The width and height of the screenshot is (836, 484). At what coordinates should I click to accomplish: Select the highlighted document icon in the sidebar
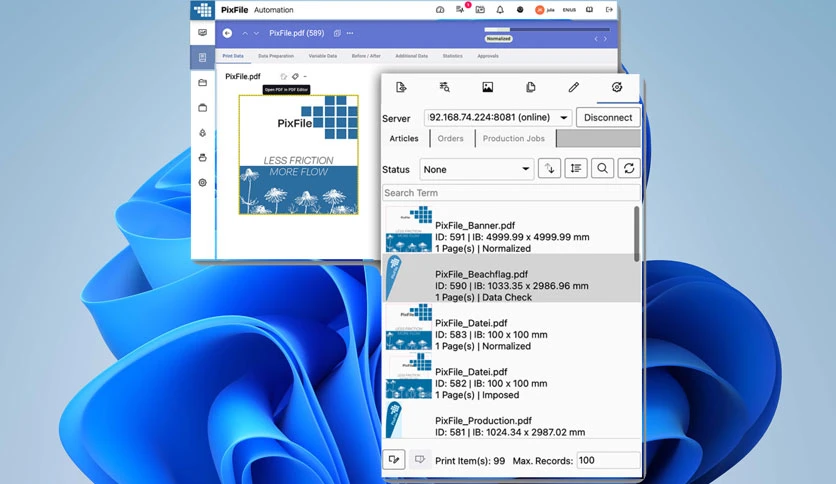[x=203, y=58]
